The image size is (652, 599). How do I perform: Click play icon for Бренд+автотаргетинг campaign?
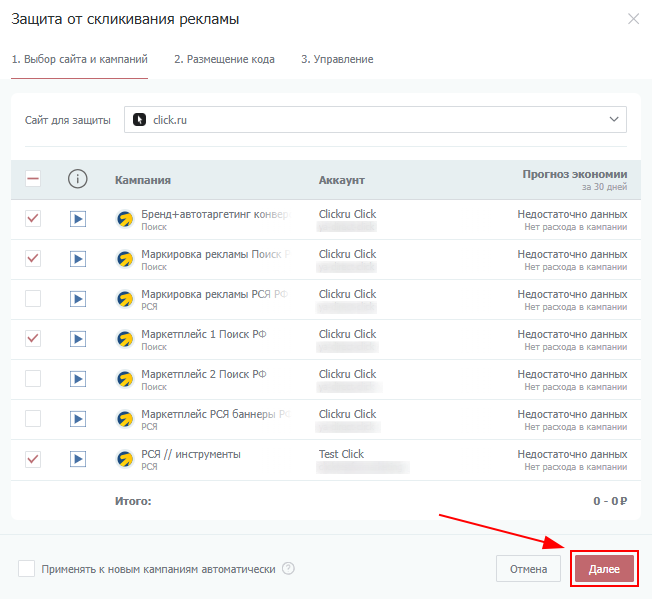coord(78,219)
